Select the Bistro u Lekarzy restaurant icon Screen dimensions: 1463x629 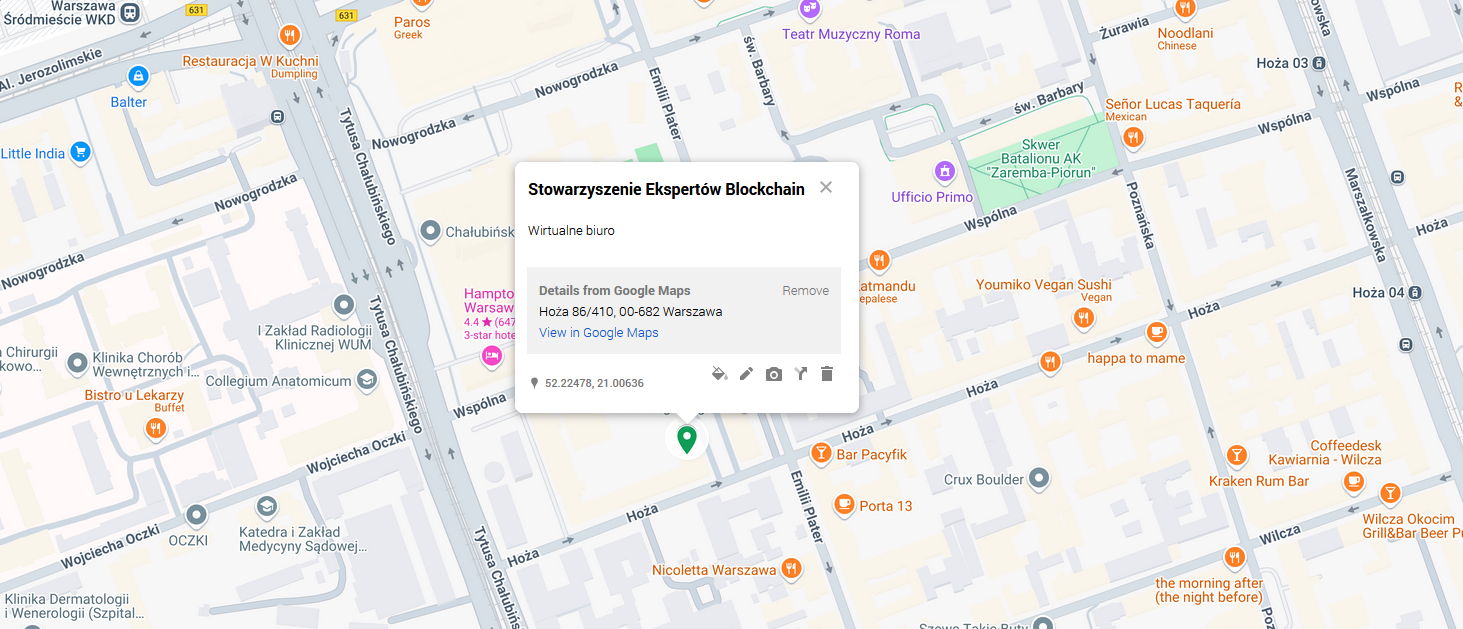click(155, 430)
